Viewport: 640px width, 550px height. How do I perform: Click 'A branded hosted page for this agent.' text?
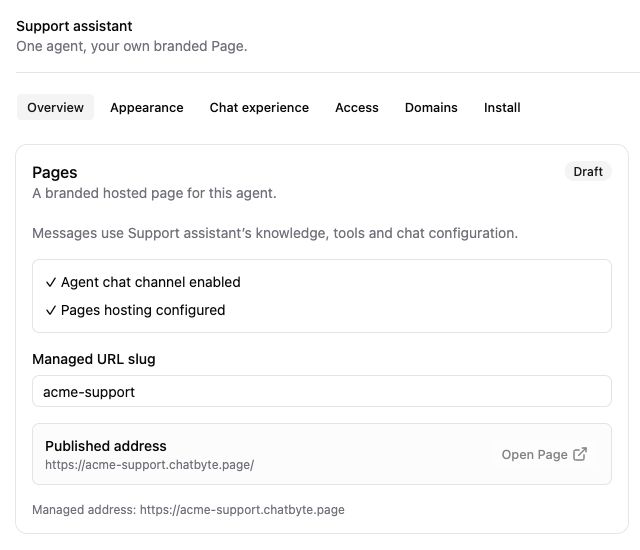pyautogui.click(x=154, y=193)
